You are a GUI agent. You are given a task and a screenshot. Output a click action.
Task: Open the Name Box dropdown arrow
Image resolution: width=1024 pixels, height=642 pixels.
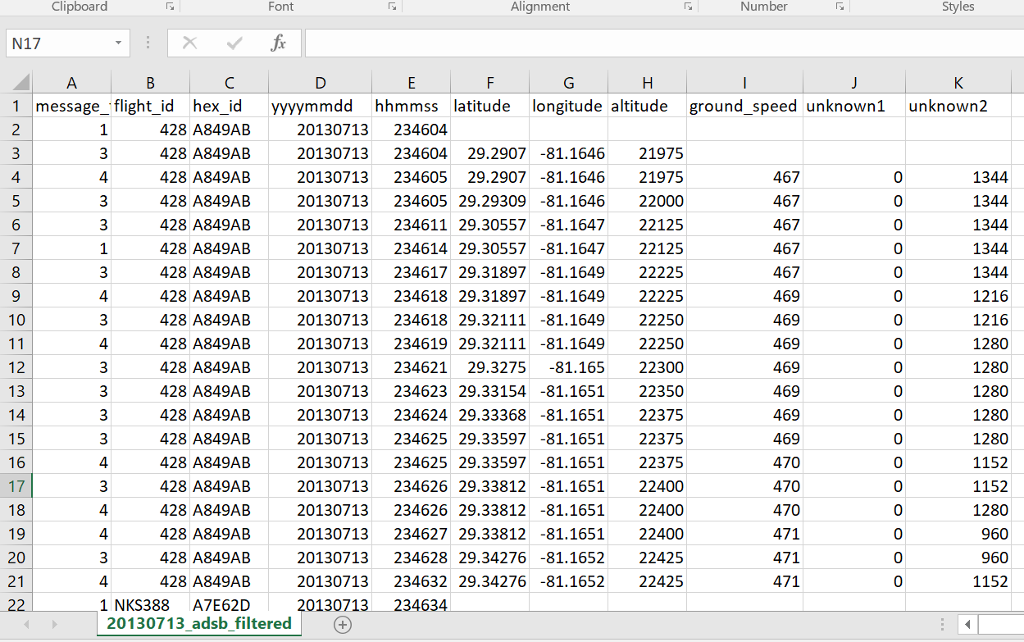[x=118, y=43]
